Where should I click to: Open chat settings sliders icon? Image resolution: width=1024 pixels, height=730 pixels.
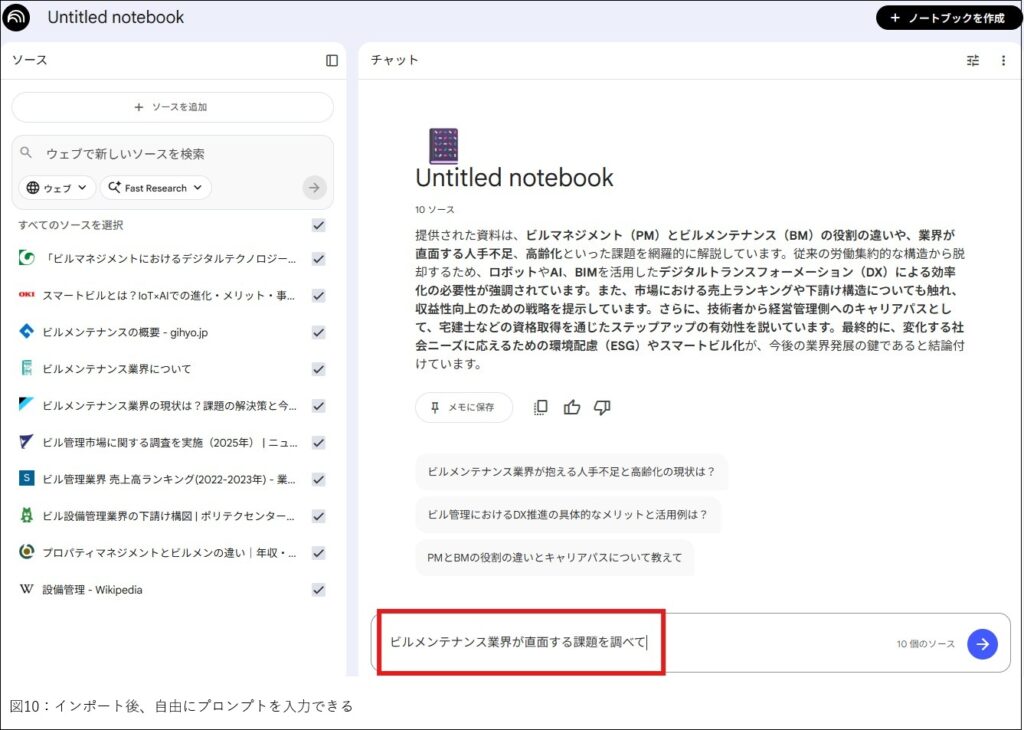coord(973,60)
